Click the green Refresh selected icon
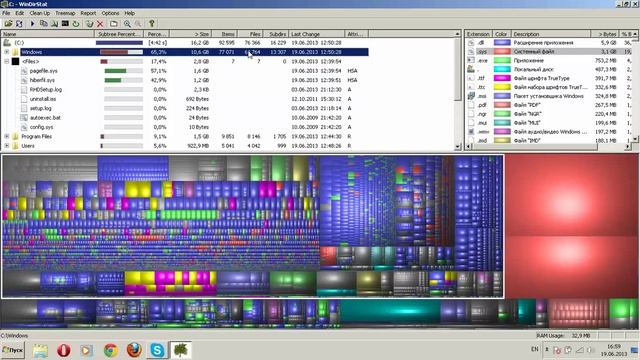 coord(76,24)
